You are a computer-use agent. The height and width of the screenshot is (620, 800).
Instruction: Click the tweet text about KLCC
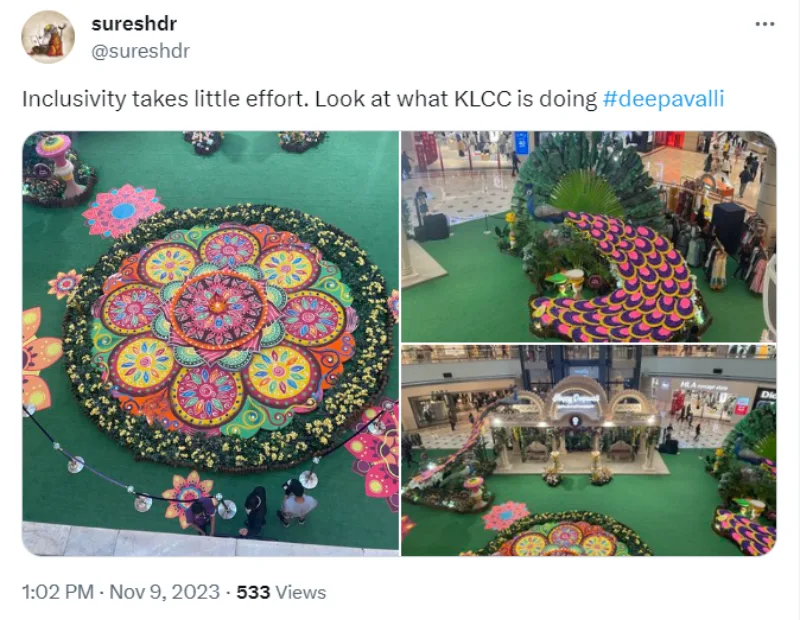(373, 99)
